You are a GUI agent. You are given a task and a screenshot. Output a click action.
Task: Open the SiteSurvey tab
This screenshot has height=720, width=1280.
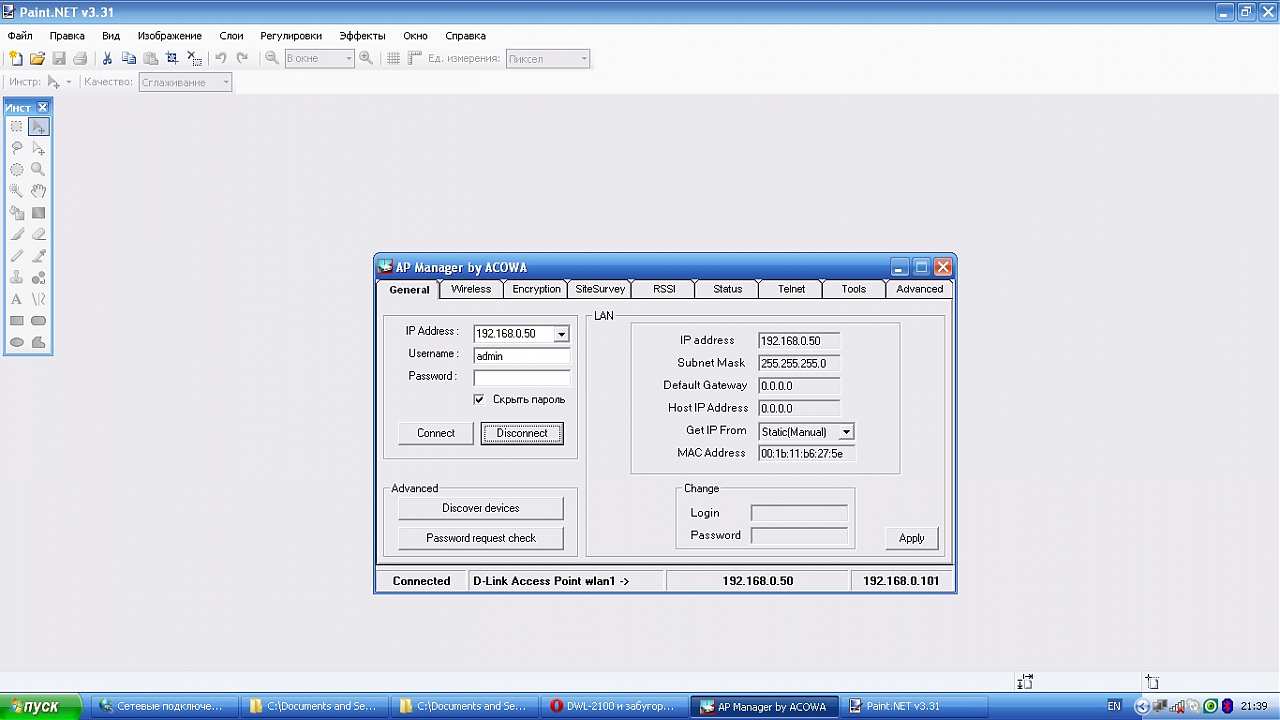tap(600, 289)
